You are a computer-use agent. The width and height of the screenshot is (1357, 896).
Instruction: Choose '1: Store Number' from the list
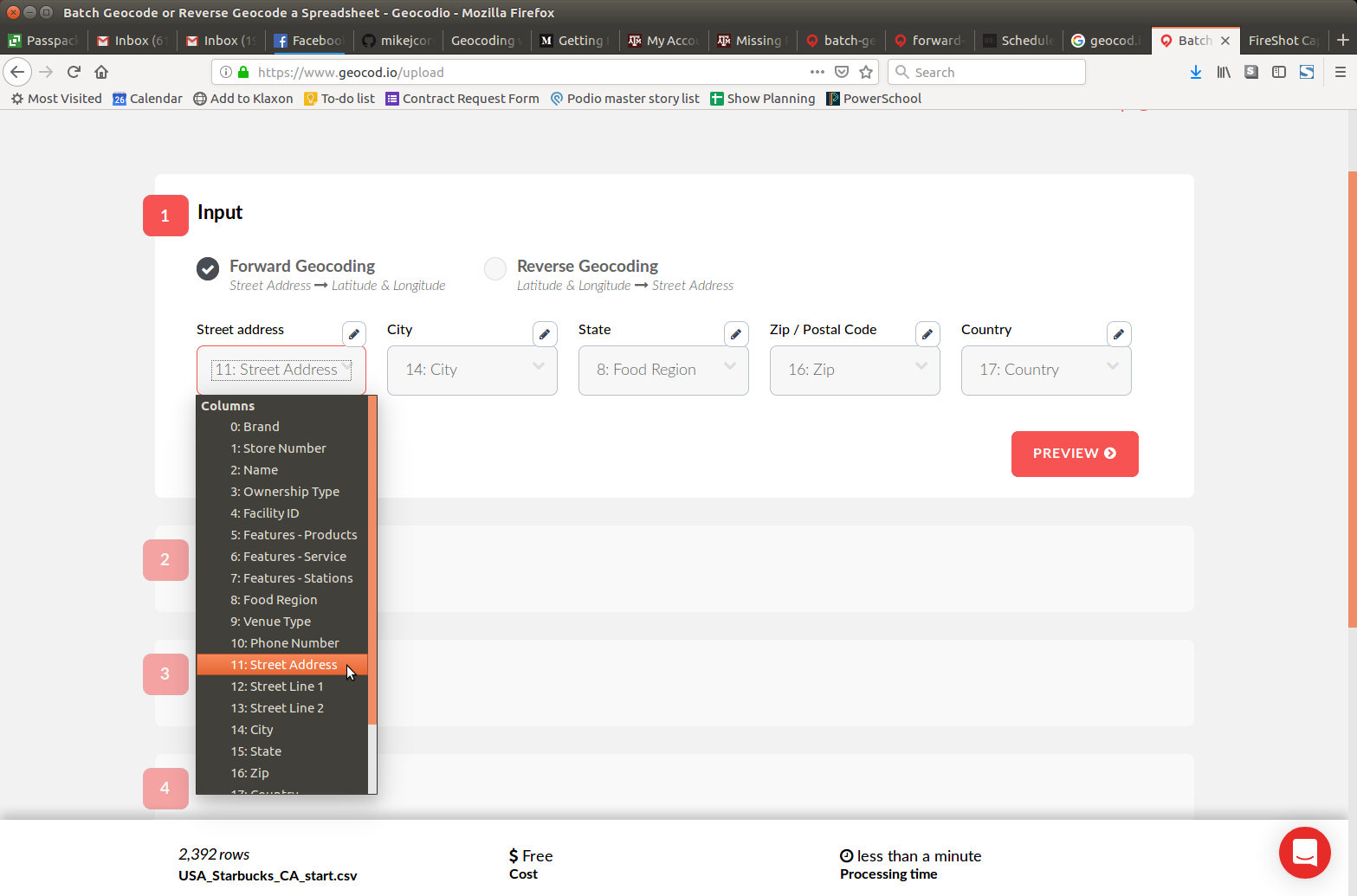[282, 448]
